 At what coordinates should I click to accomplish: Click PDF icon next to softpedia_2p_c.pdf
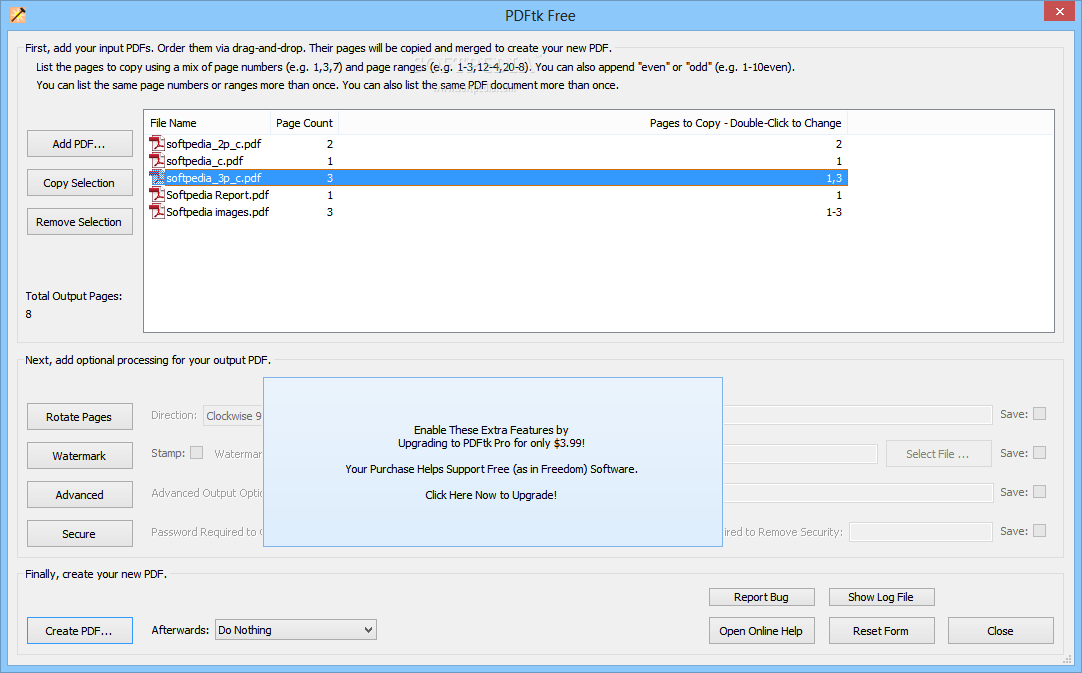tap(157, 144)
